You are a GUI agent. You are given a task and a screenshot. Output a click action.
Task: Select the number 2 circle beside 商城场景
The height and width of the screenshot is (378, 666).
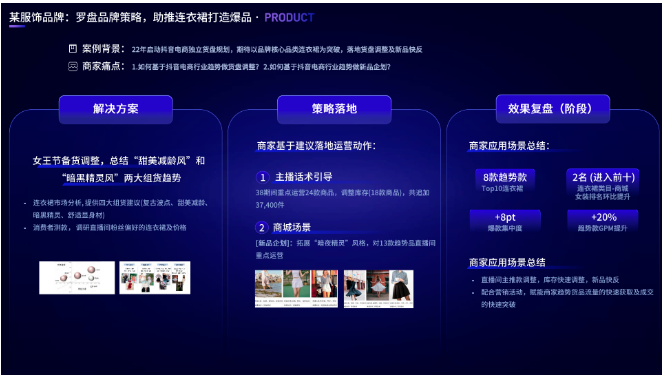click(262, 228)
